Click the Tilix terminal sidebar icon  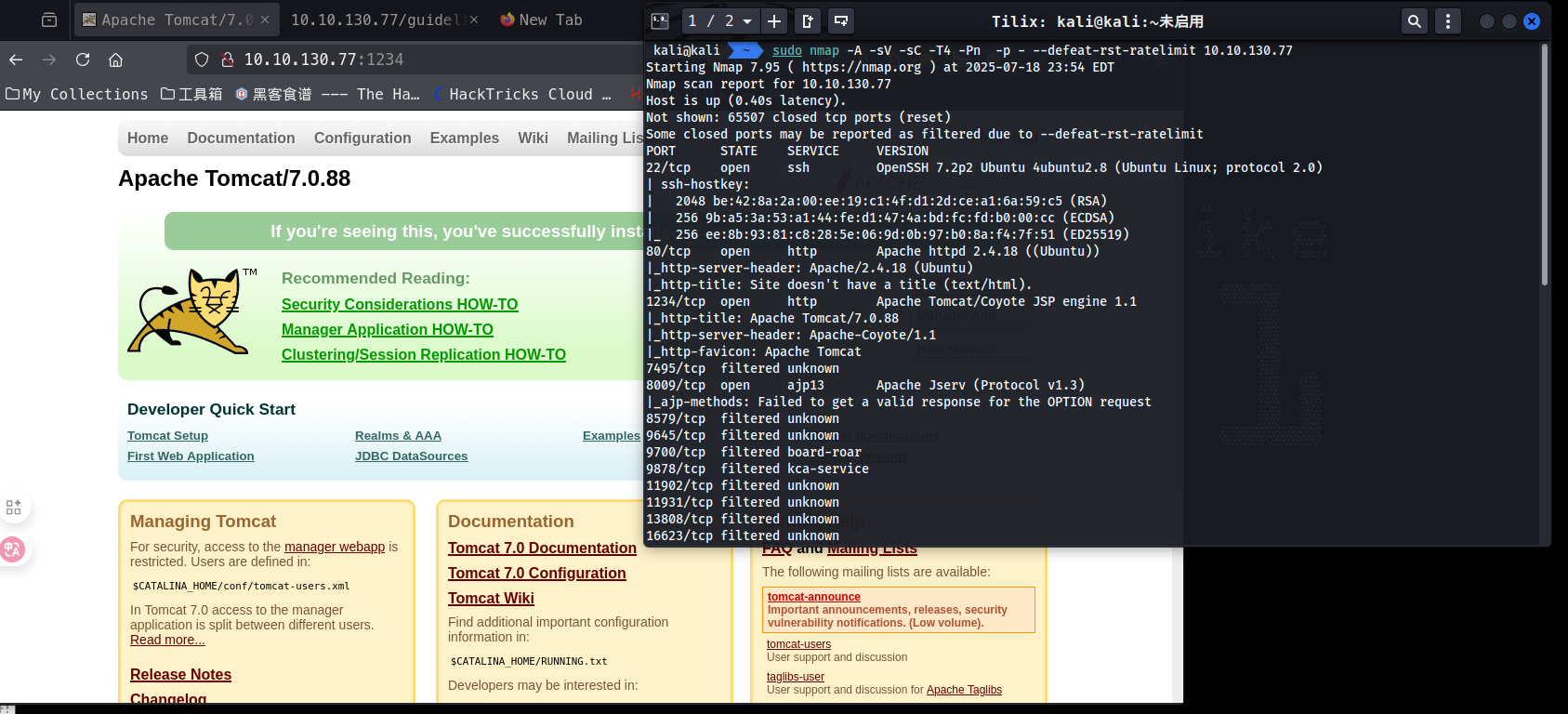660,20
